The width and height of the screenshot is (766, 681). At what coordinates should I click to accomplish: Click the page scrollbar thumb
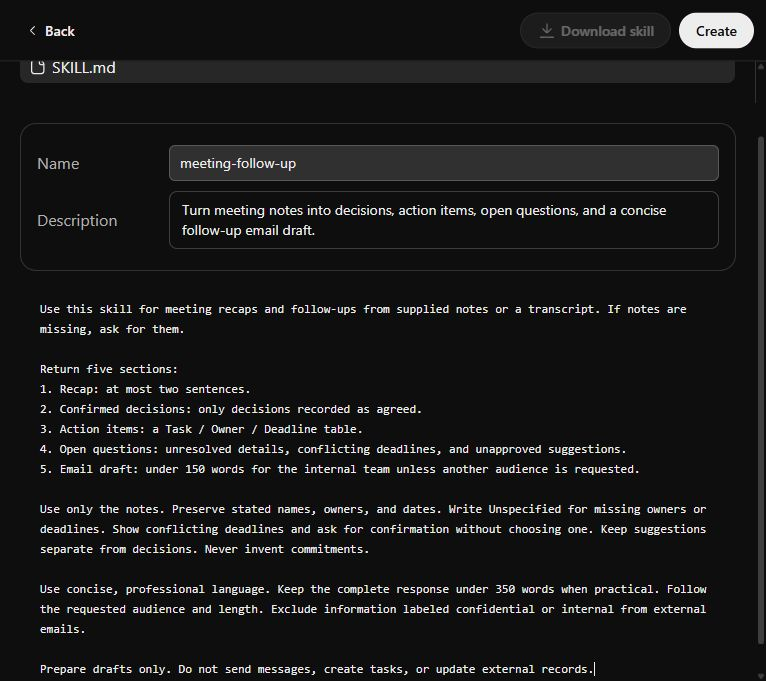tap(761, 391)
